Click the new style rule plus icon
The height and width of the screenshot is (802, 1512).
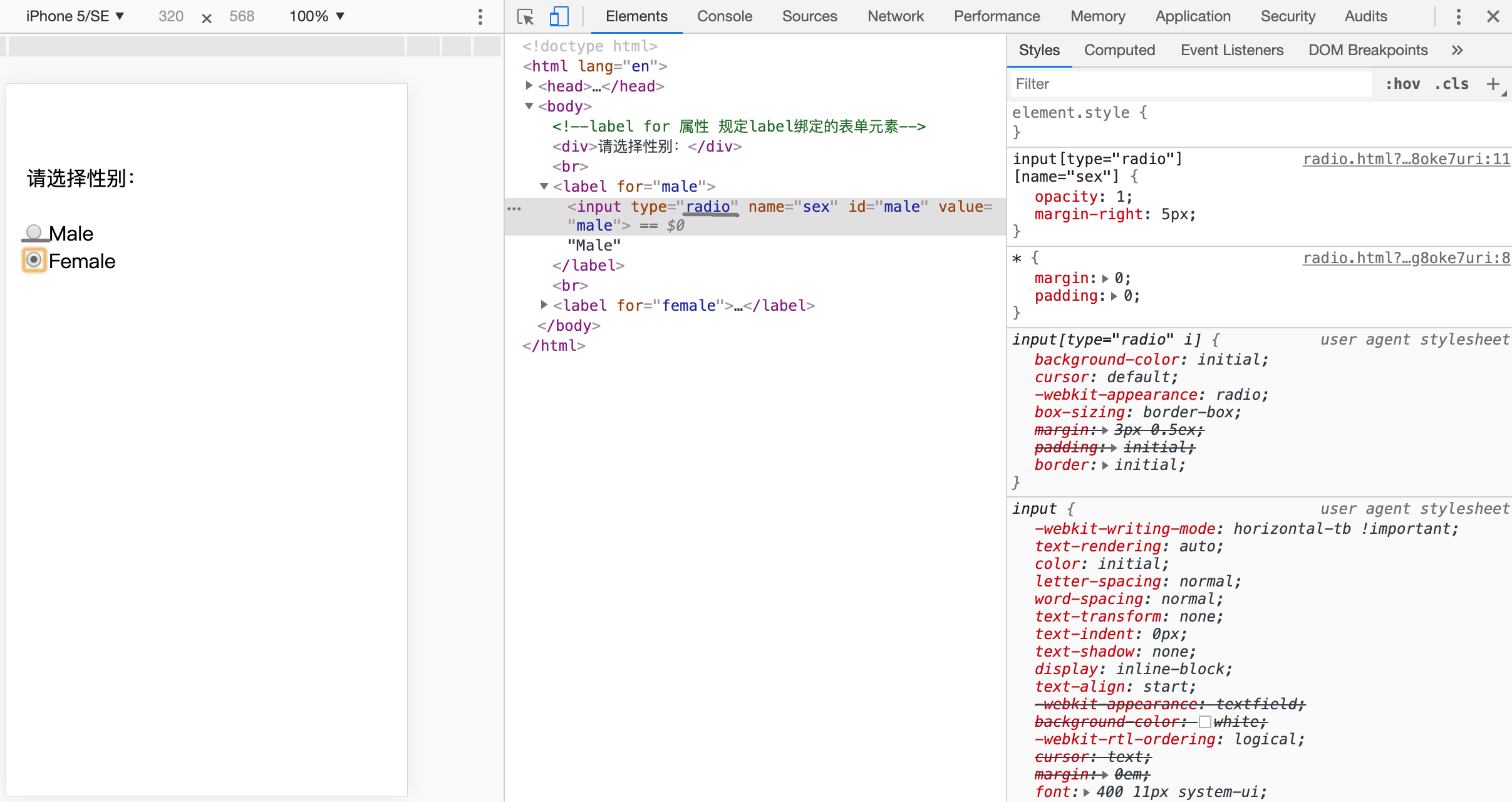coord(1493,84)
